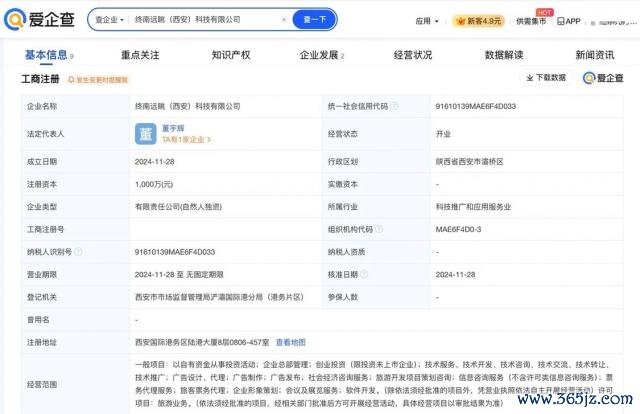
Task: Click the APP download icon link
Action: click(569, 21)
